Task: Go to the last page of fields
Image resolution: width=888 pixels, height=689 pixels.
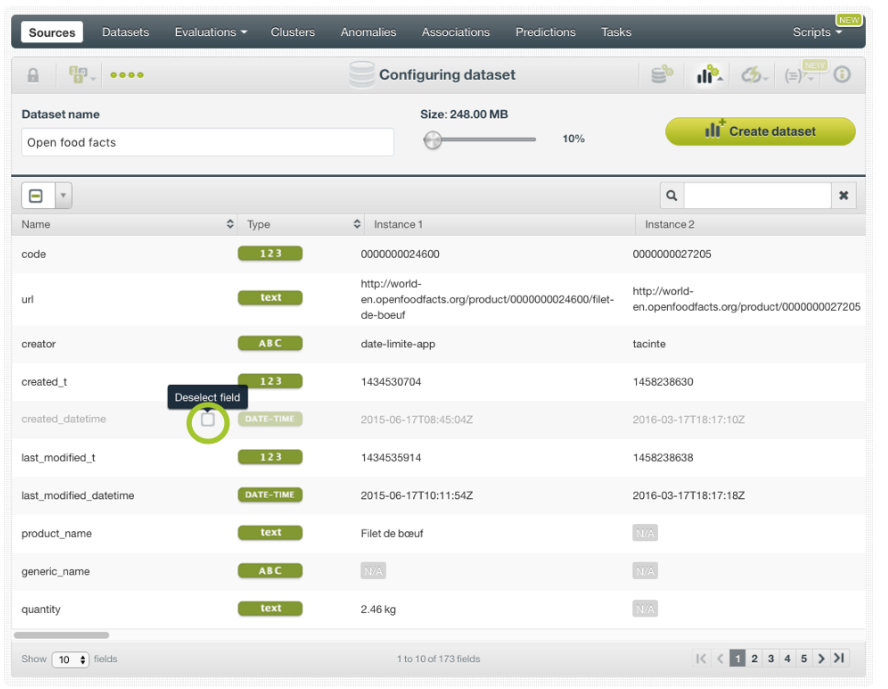Action: [x=840, y=658]
